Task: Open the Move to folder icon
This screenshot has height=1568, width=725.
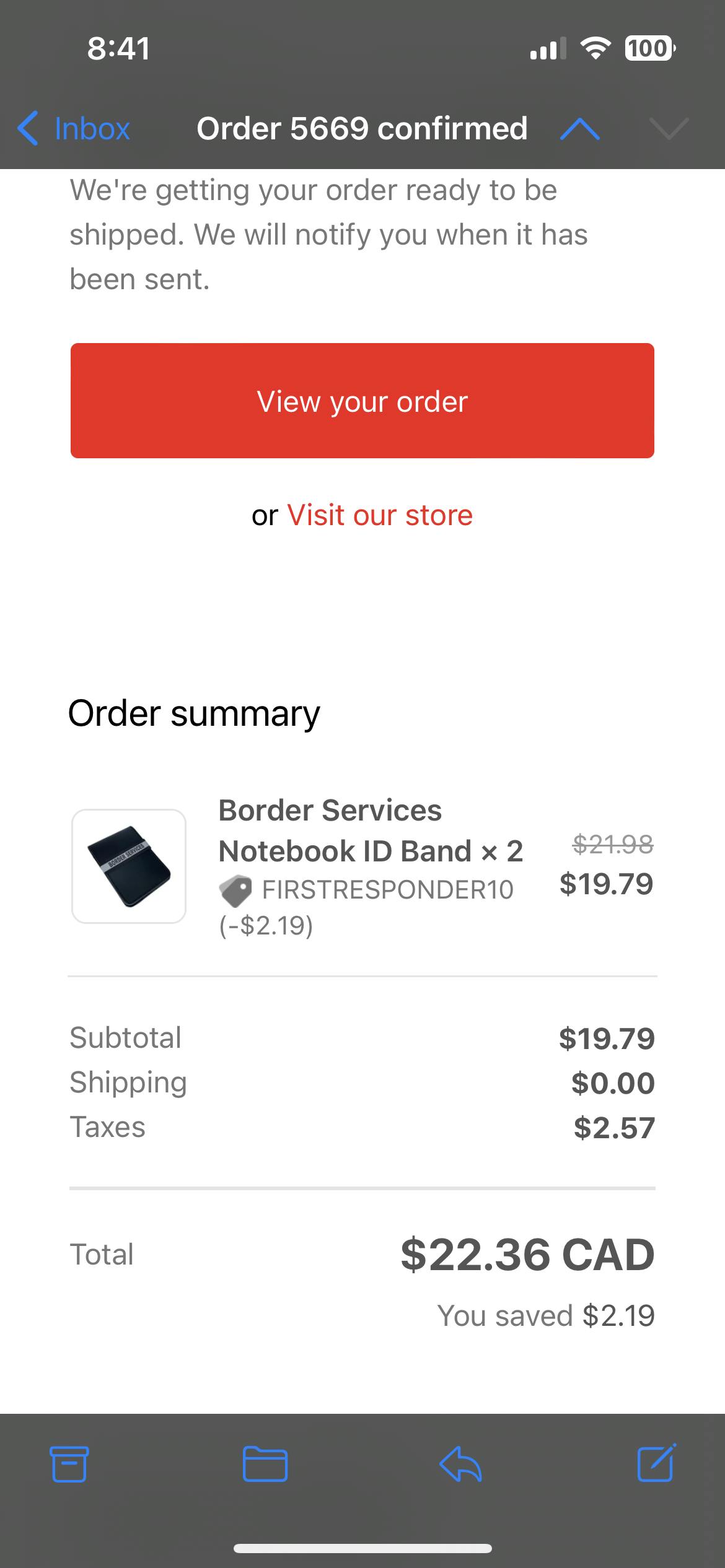Action: click(x=265, y=1463)
